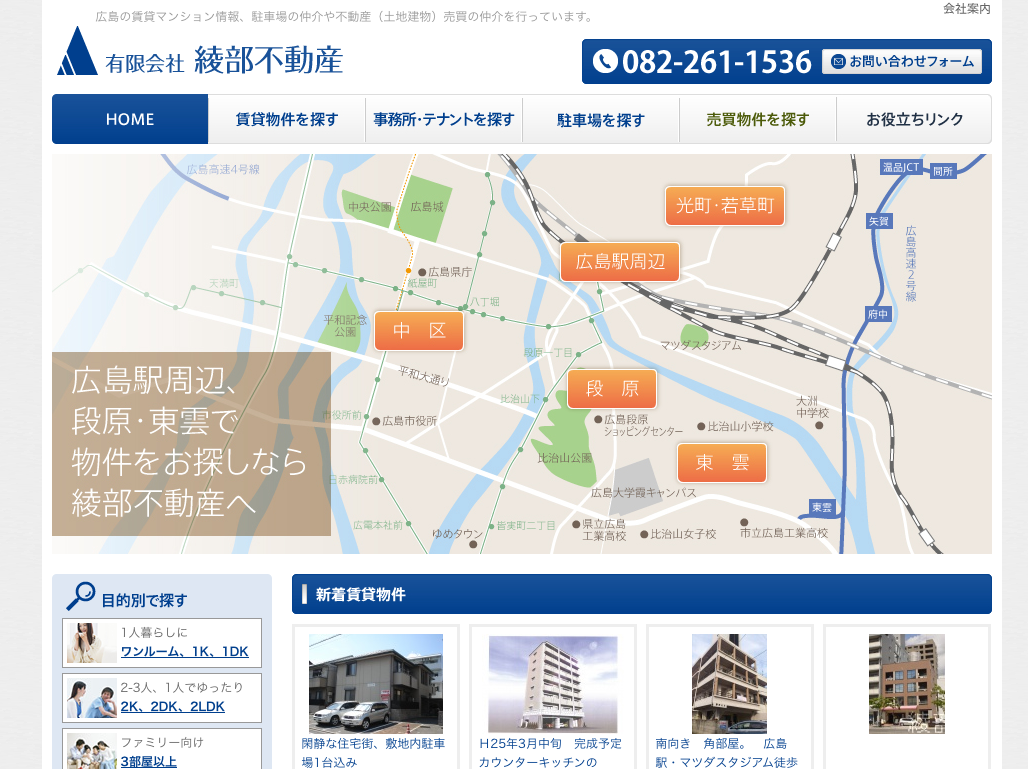
Task: Click the 中区 area button on map
Action: (x=419, y=331)
